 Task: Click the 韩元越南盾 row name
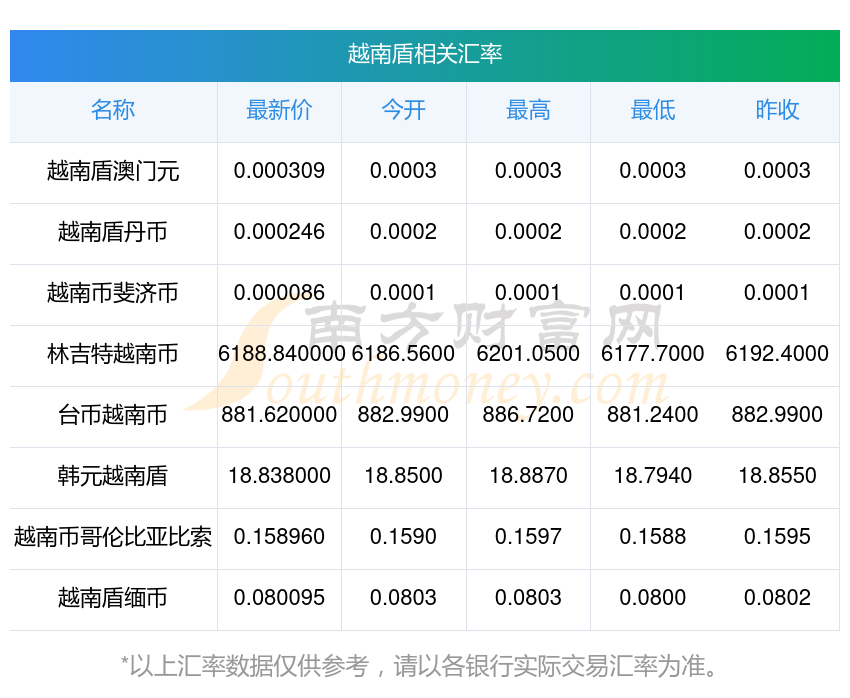[x=113, y=476]
